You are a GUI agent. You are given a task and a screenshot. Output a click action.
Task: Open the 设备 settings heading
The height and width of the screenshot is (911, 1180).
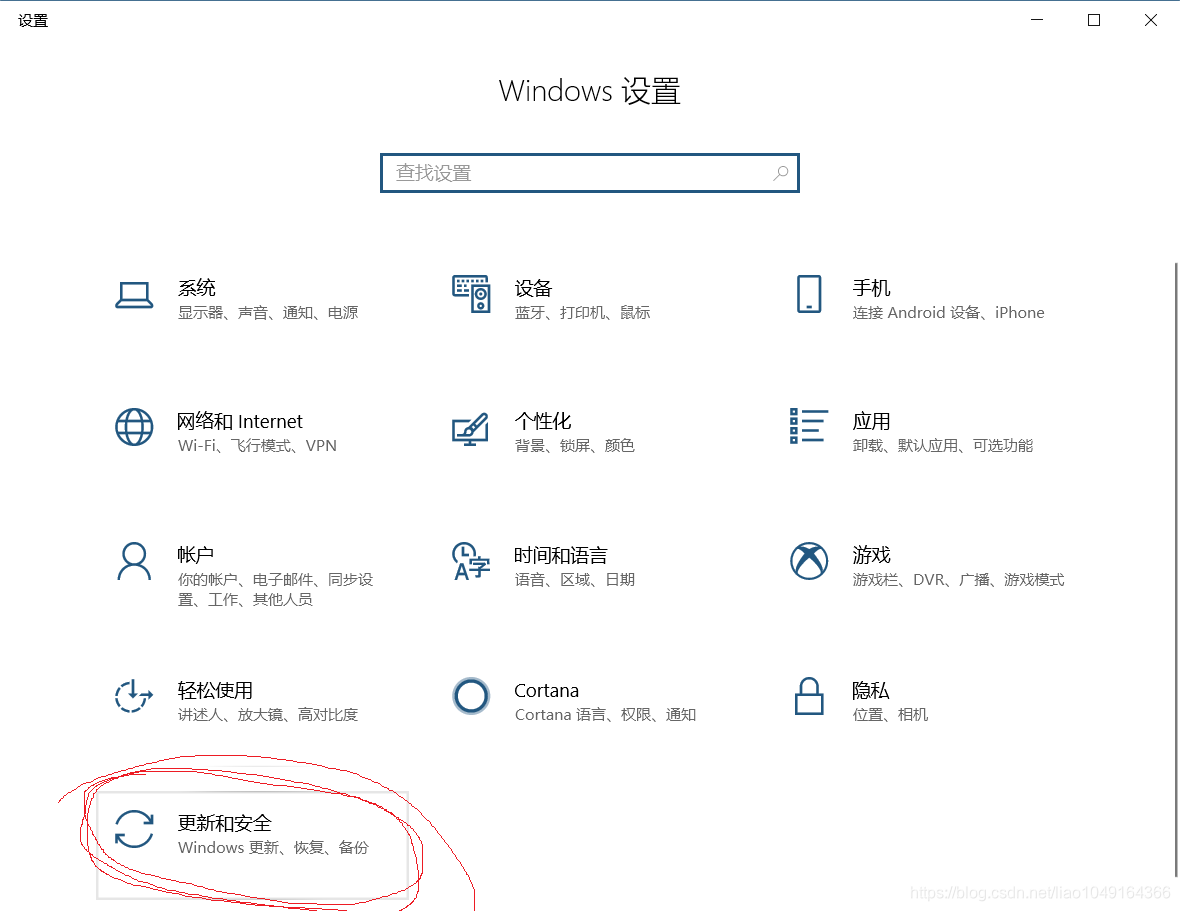534,288
